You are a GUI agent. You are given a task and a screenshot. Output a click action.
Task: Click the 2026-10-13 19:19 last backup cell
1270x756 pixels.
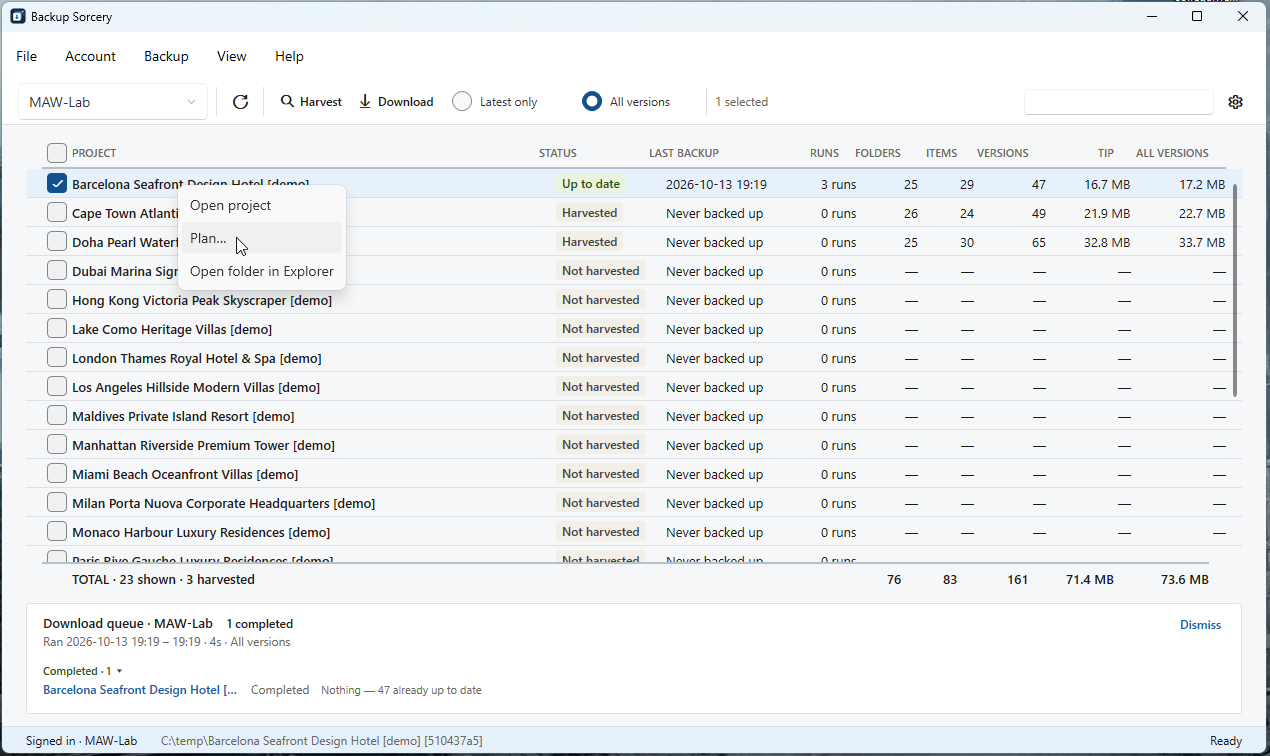(x=716, y=184)
